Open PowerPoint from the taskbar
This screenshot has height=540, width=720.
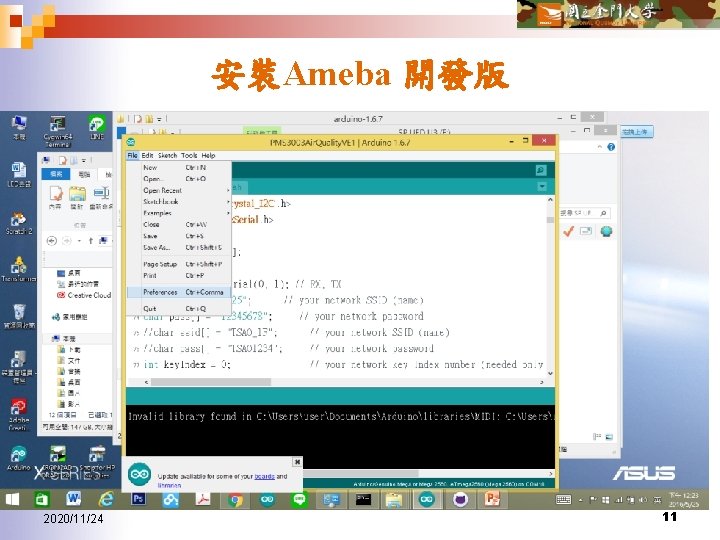point(492,499)
